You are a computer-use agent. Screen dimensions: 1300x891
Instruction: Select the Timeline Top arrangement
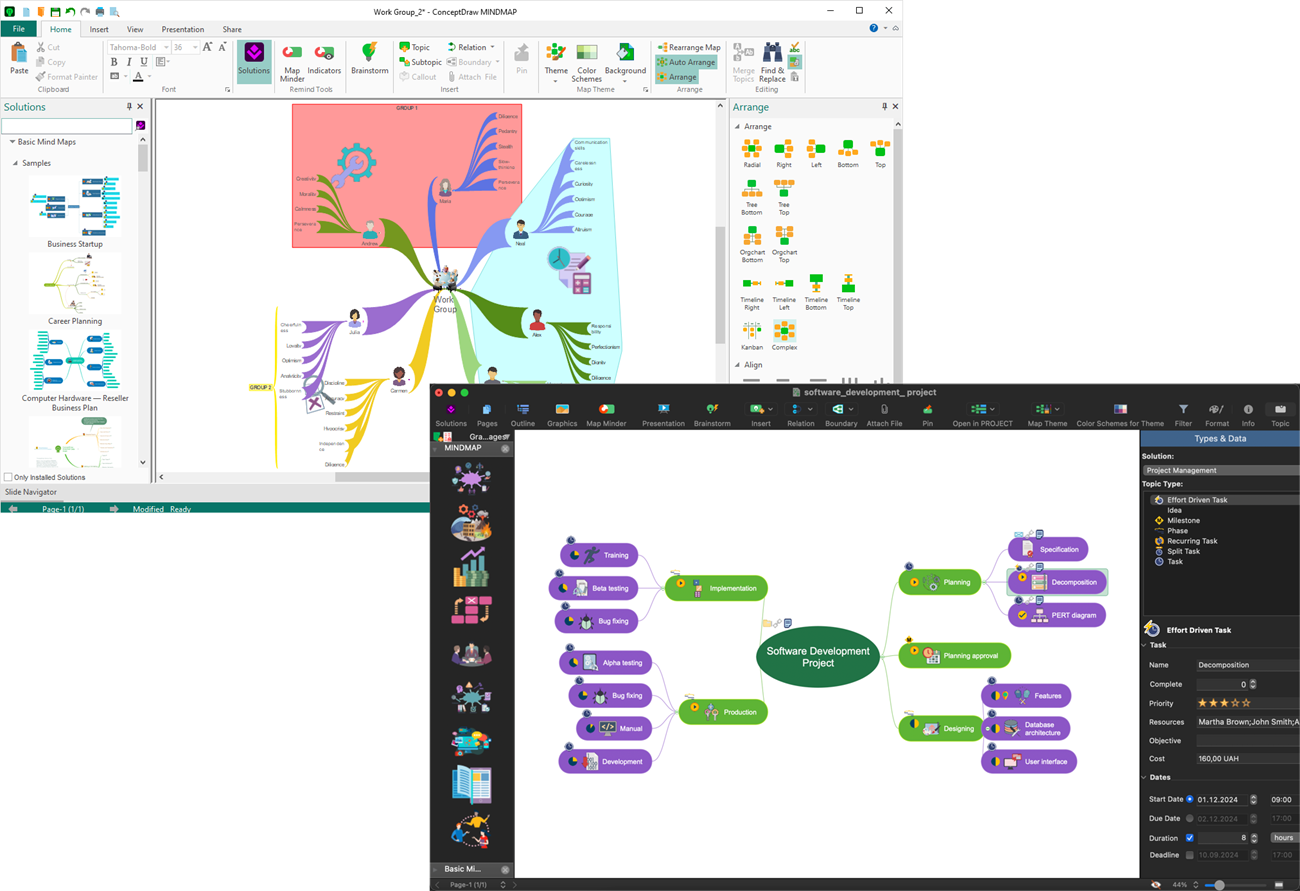pyautogui.click(x=848, y=292)
